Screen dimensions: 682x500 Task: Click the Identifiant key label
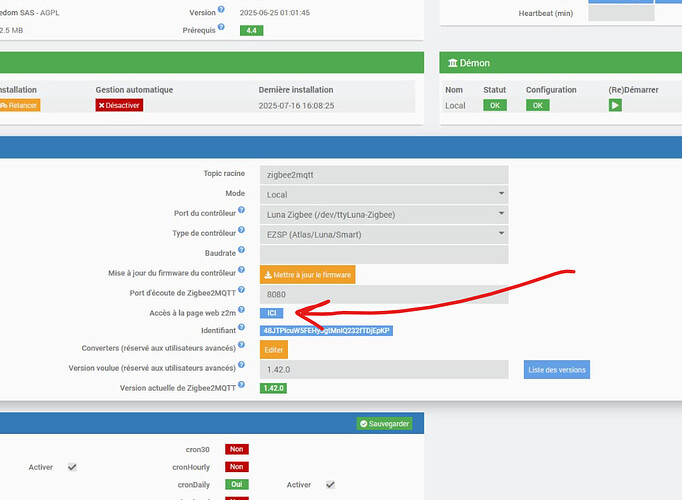coord(326,331)
